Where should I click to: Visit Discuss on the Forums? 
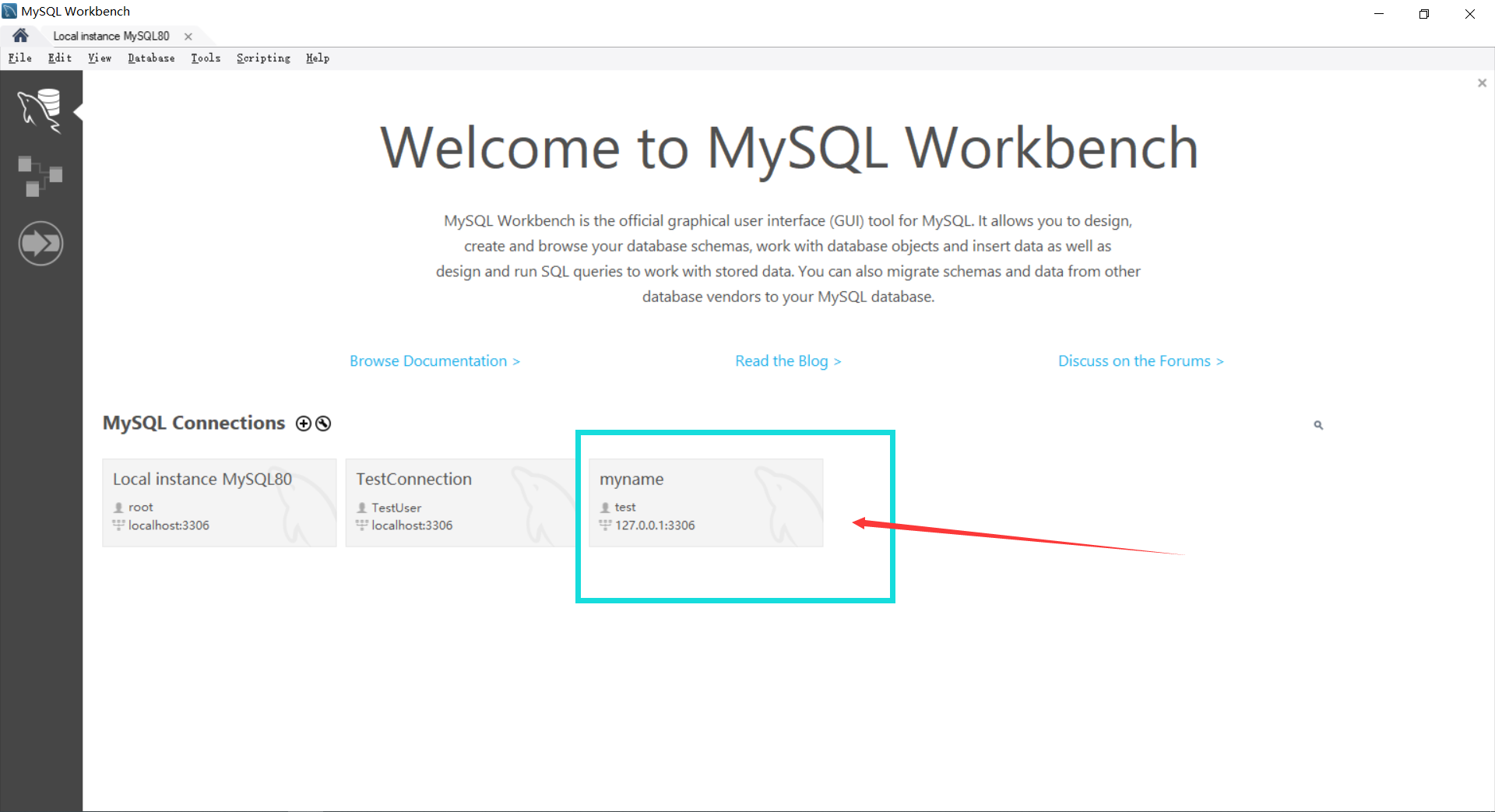click(1141, 360)
